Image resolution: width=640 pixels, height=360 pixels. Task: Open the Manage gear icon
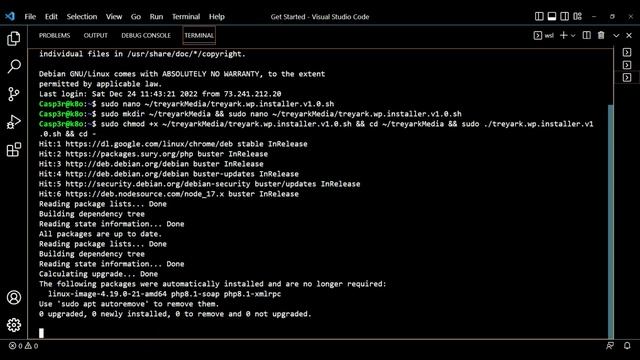pos(14,325)
